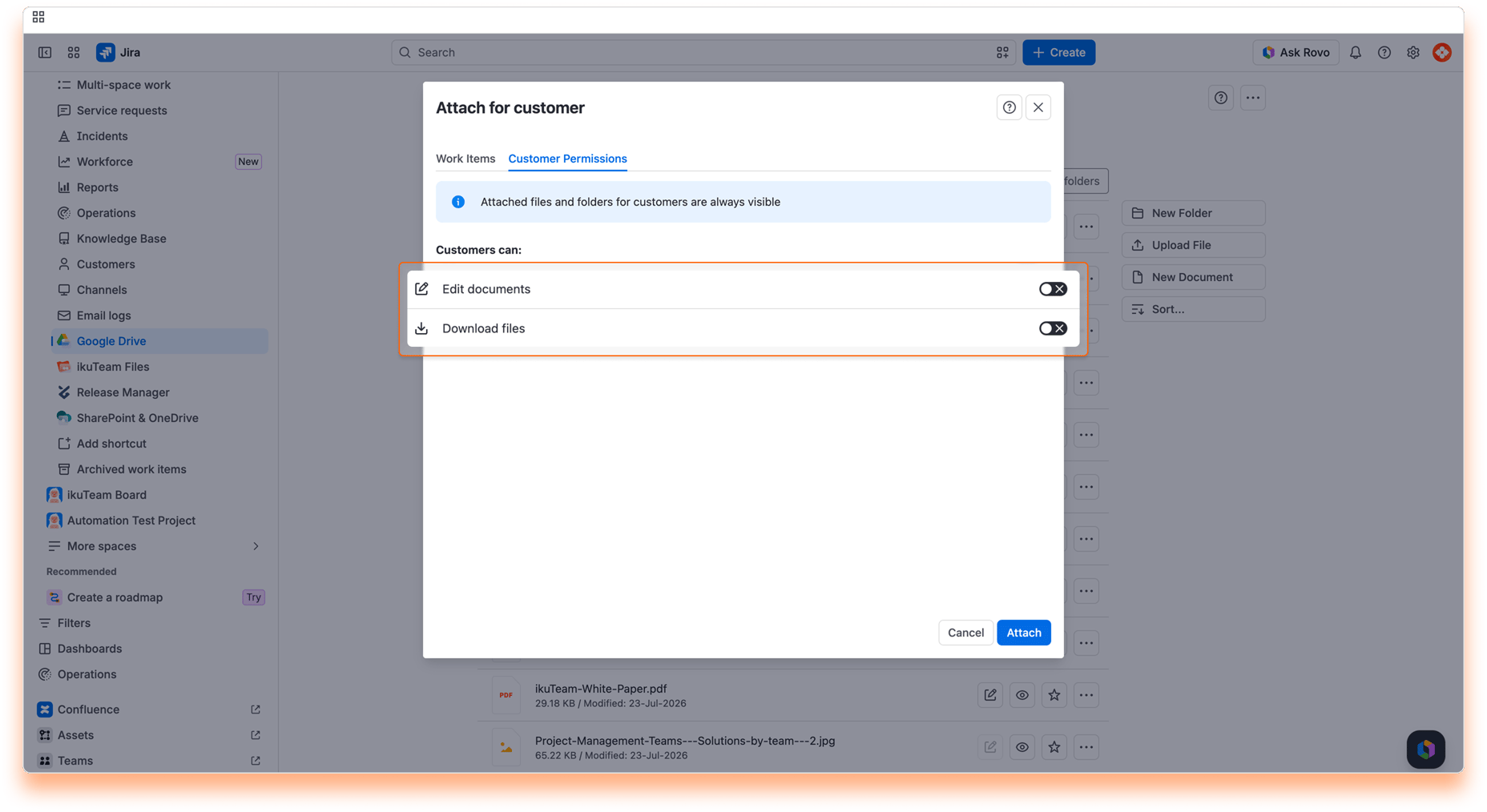Click the Attach button

pos(1023,633)
